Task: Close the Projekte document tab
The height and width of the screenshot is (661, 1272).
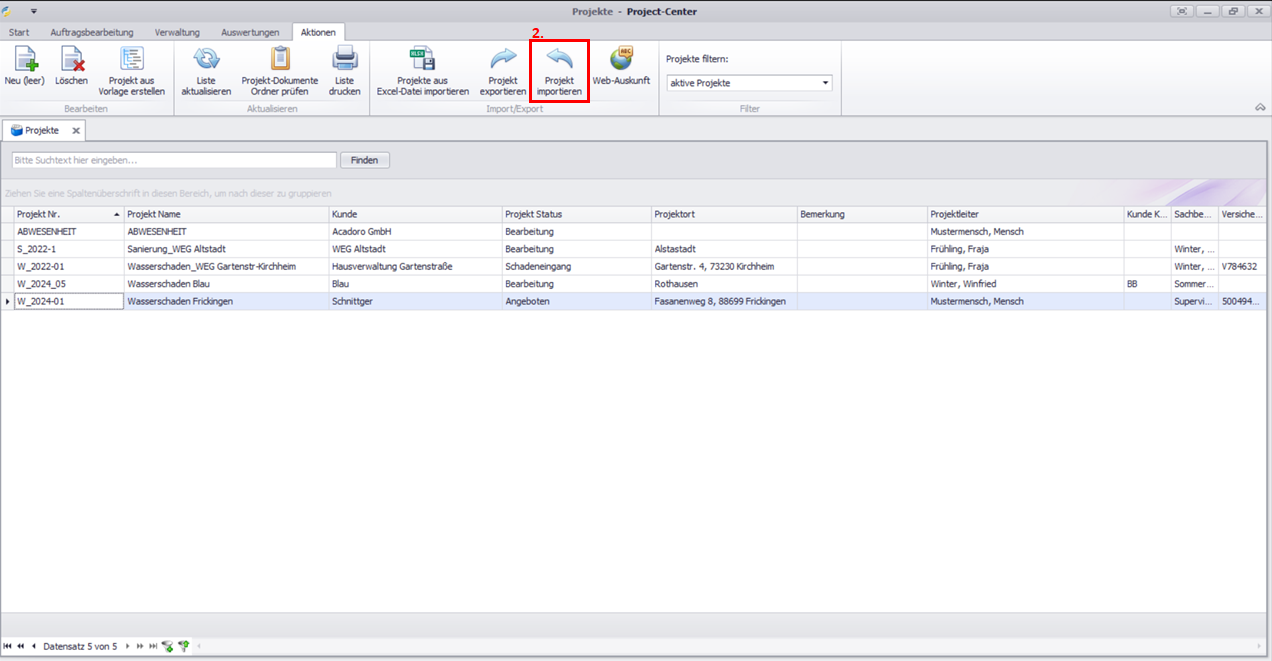Action: click(76, 131)
